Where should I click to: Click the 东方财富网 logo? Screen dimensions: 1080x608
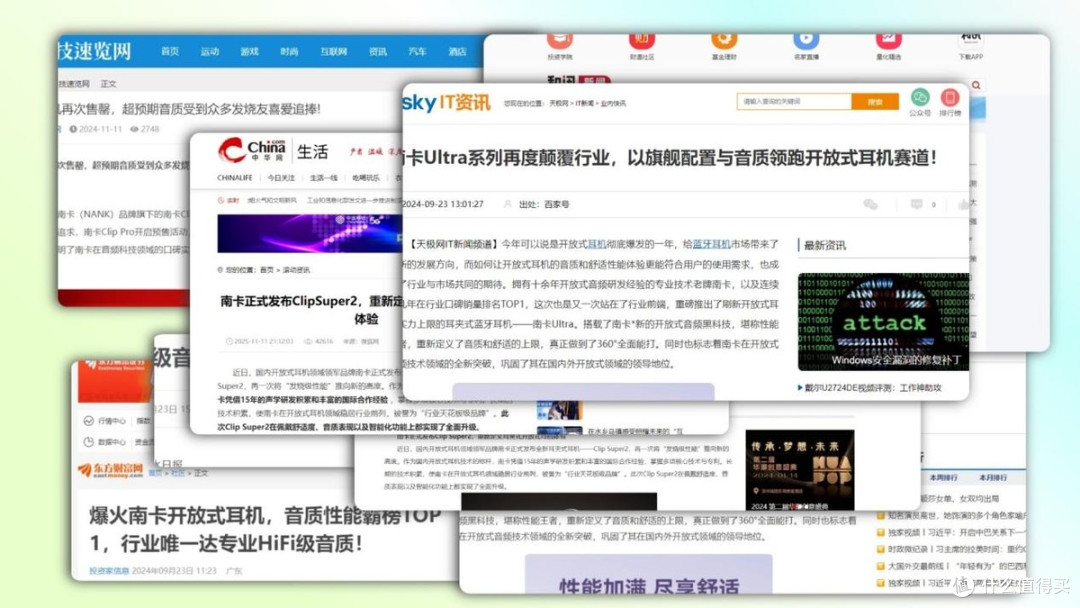[110, 470]
